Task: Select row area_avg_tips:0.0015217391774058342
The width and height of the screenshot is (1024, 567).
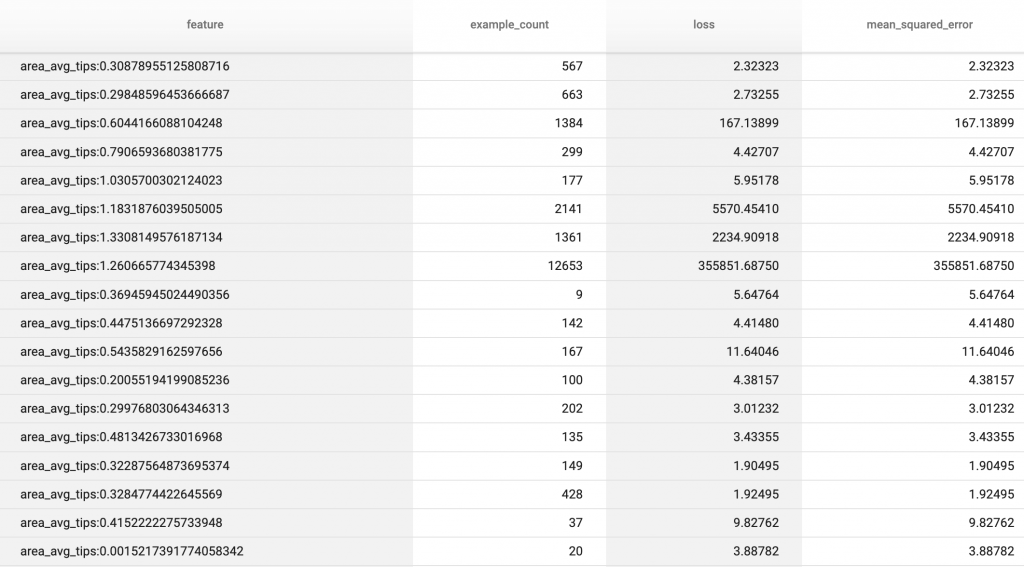Action: tap(512, 551)
